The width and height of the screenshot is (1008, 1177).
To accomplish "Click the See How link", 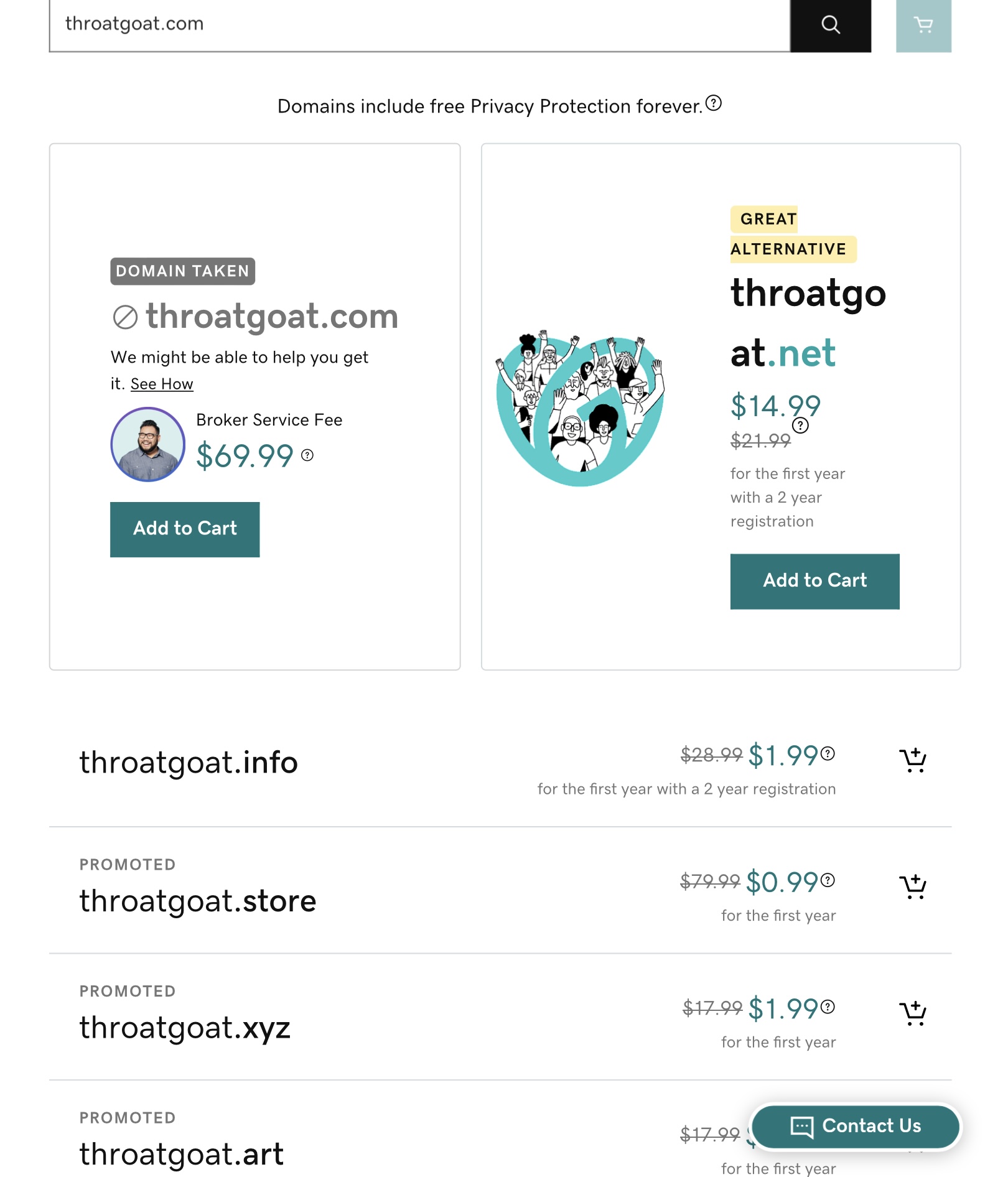I will point(162,384).
